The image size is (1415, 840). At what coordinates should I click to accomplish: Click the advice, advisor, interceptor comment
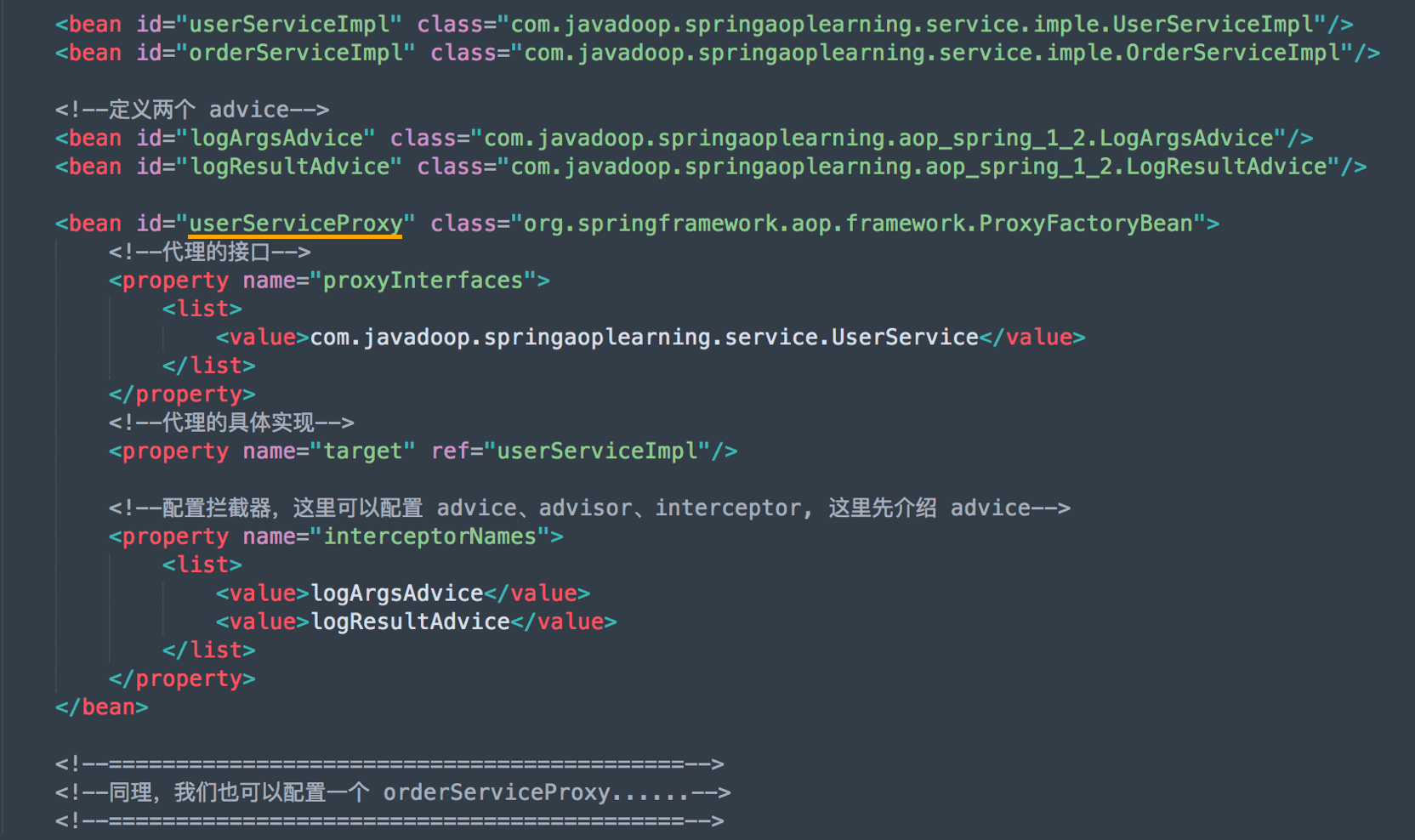pyautogui.click(x=589, y=508)
